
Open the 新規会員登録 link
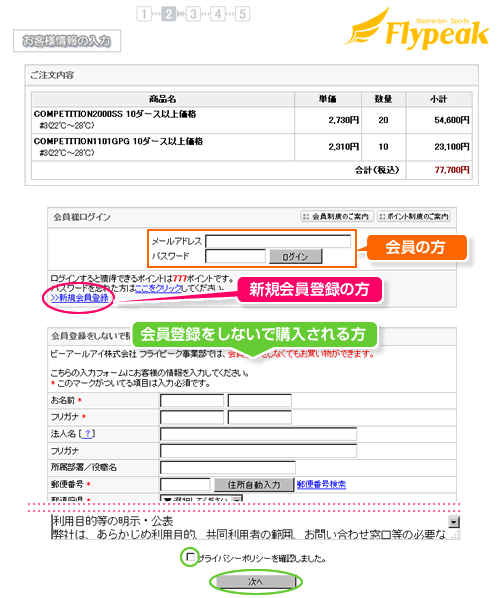click(x=80, y=298)
